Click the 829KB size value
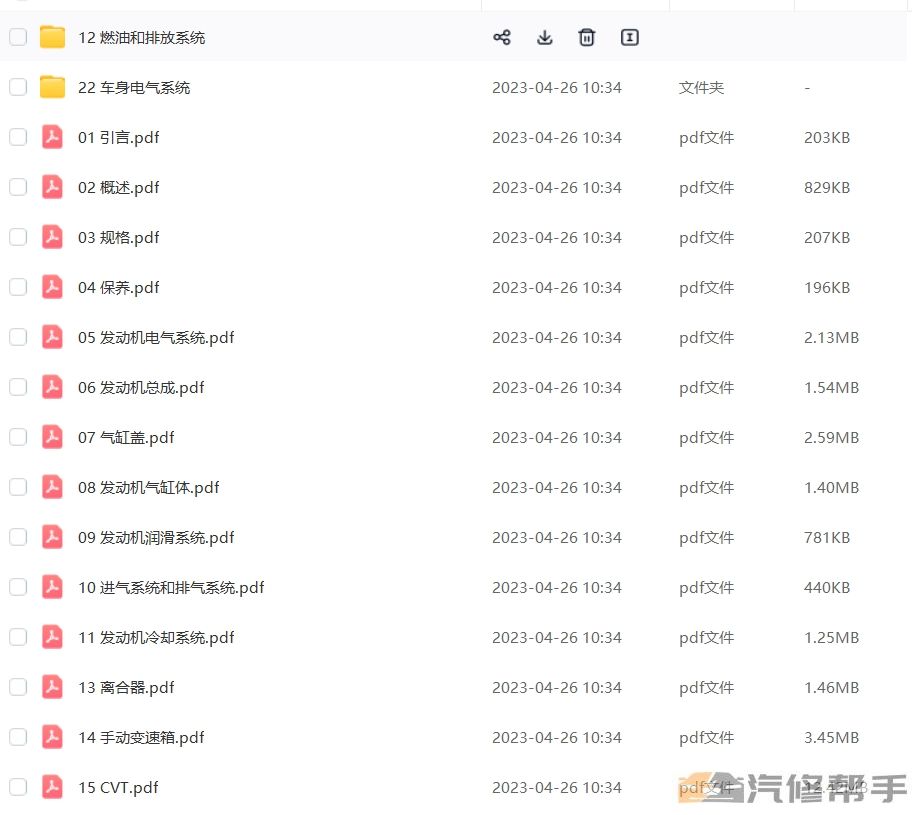Screen dimensions: 912x815 coord(826,188)
